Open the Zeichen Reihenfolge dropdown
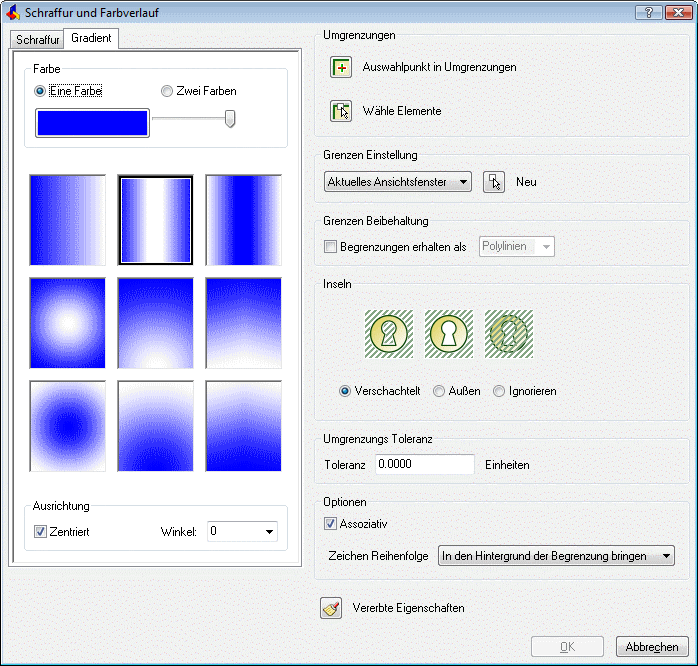Viewport: 698px width, 666px height. pyautogui.click(x=556, y=556)
